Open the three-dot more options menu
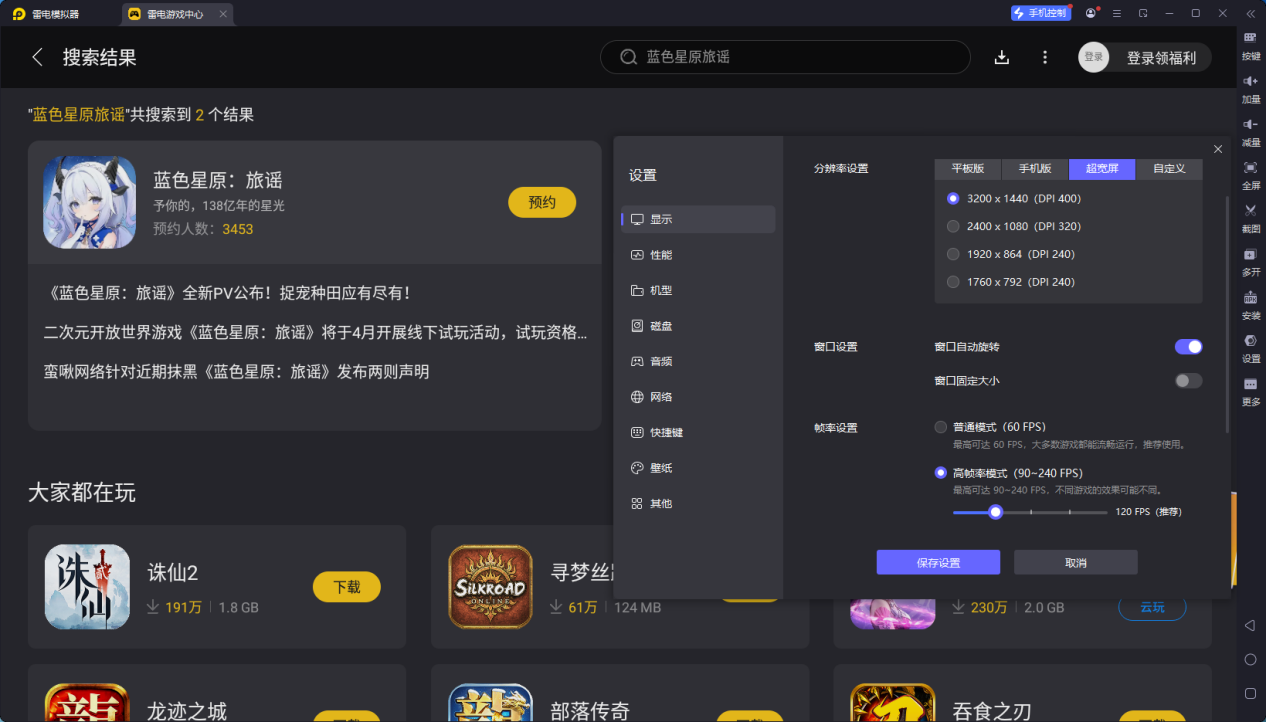The height and width of the screenshot is (722, 1266). pos(1045,57)
